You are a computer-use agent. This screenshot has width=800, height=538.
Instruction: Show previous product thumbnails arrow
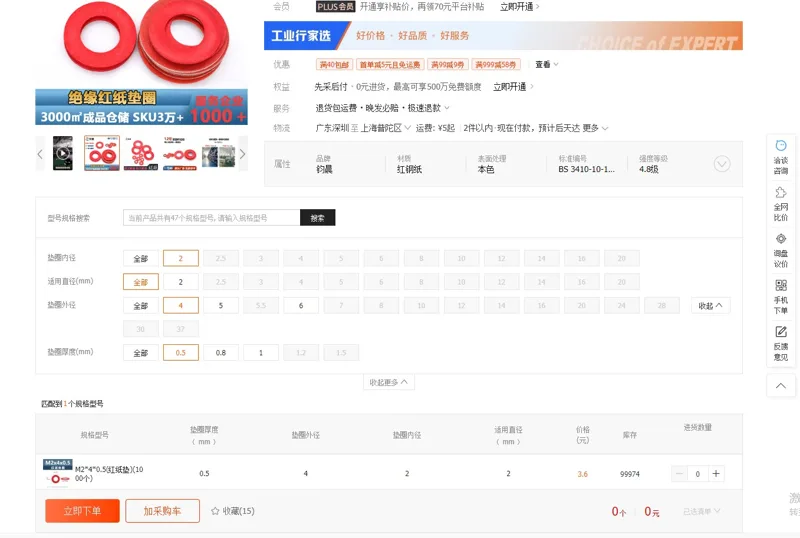(x=40, y=154)
